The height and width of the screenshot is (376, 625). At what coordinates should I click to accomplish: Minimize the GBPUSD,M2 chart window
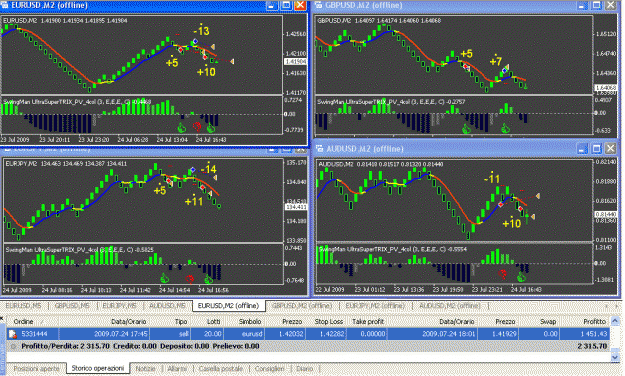point(582,6)
